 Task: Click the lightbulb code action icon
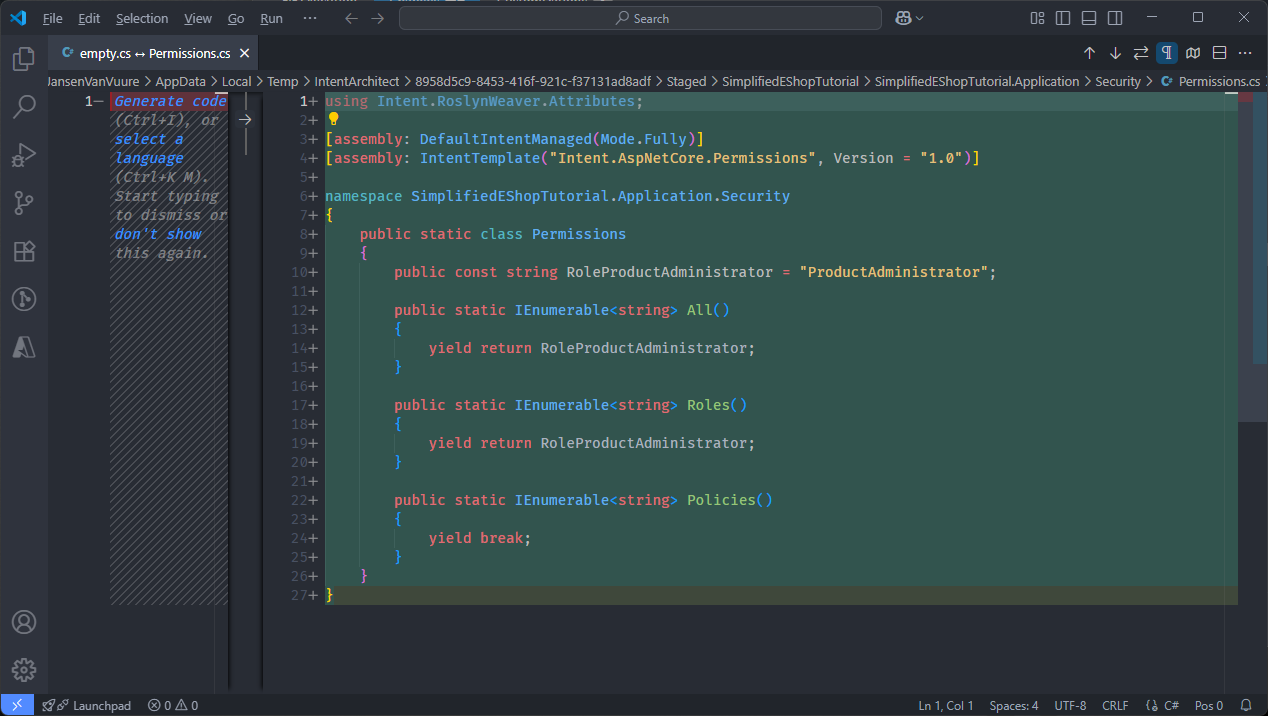tap(334, 119)
